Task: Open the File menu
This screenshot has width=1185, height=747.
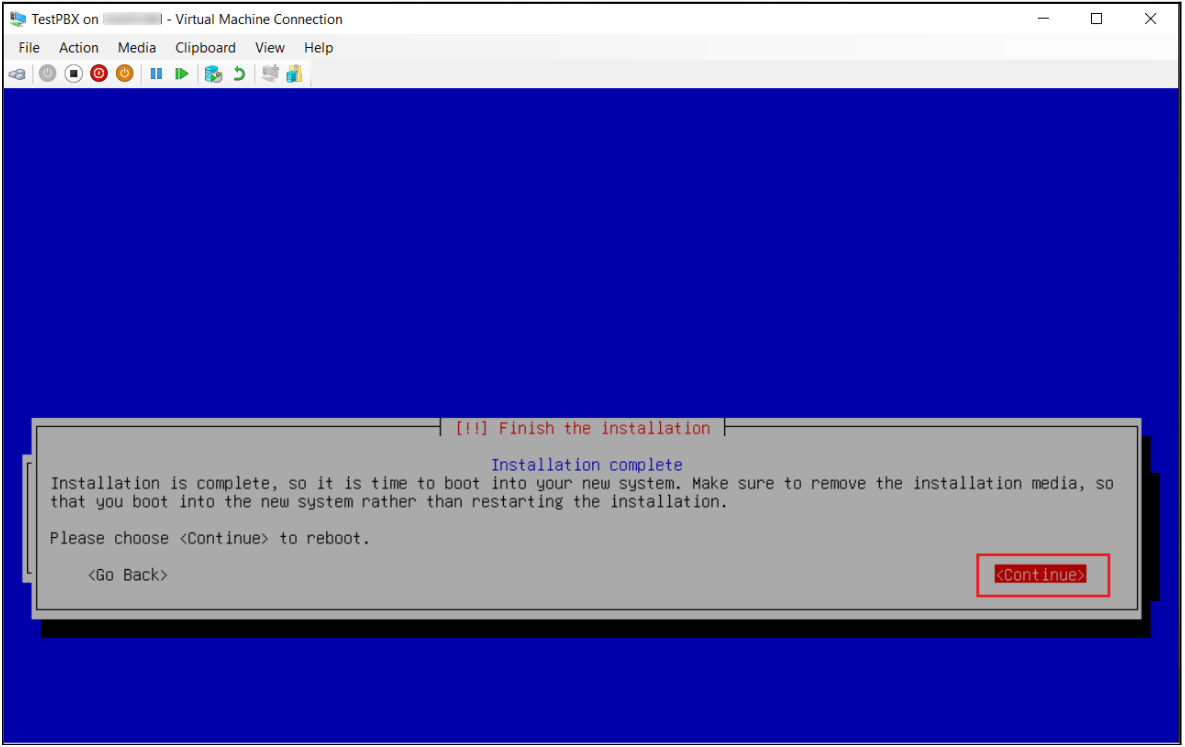Action: pos(29,48)
